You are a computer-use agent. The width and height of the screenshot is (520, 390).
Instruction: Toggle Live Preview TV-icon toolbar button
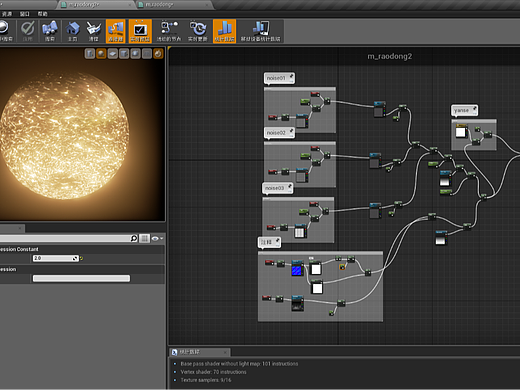tap(140, 31)
